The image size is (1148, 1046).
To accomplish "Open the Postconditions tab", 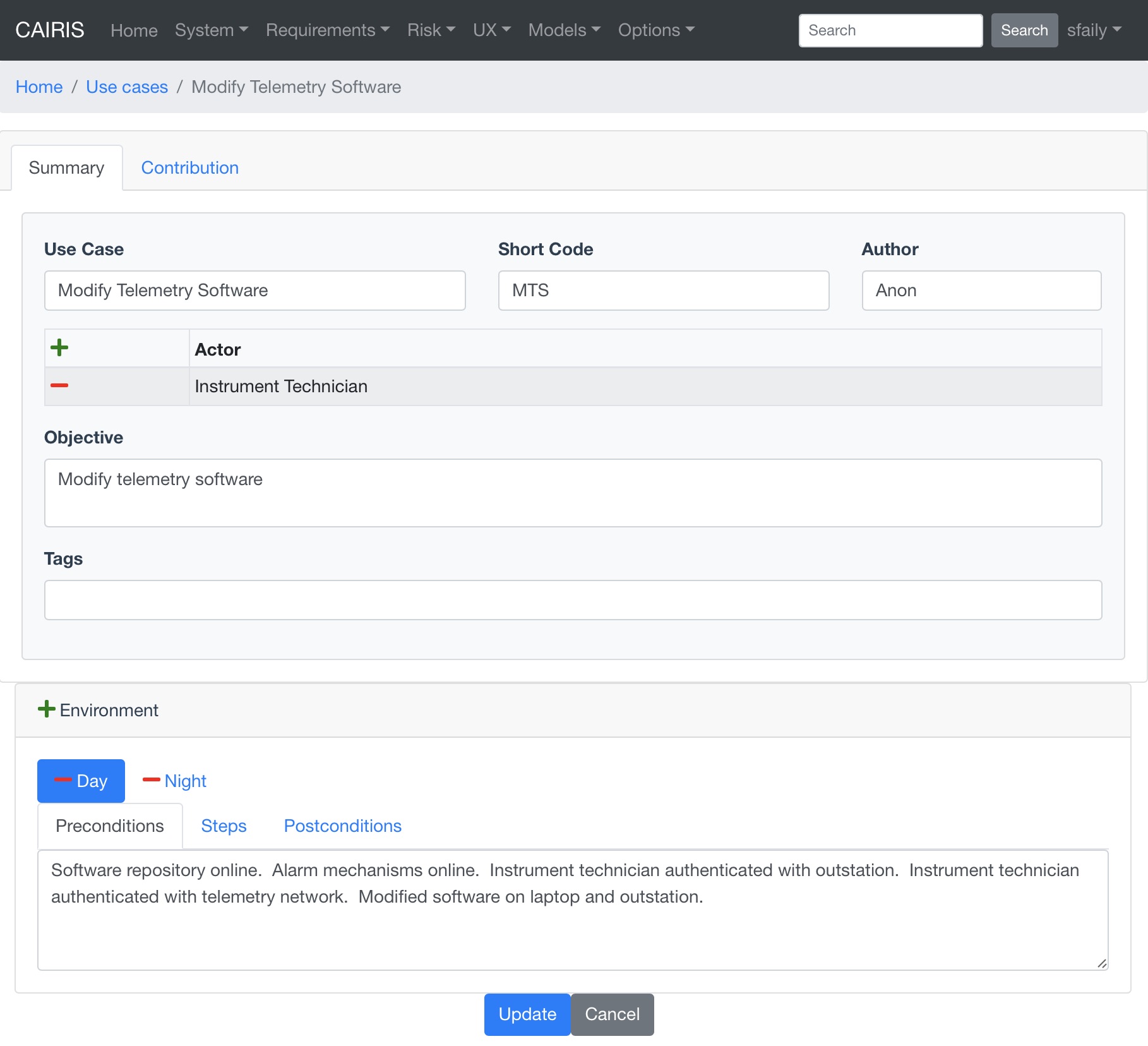I will point(343,826).
